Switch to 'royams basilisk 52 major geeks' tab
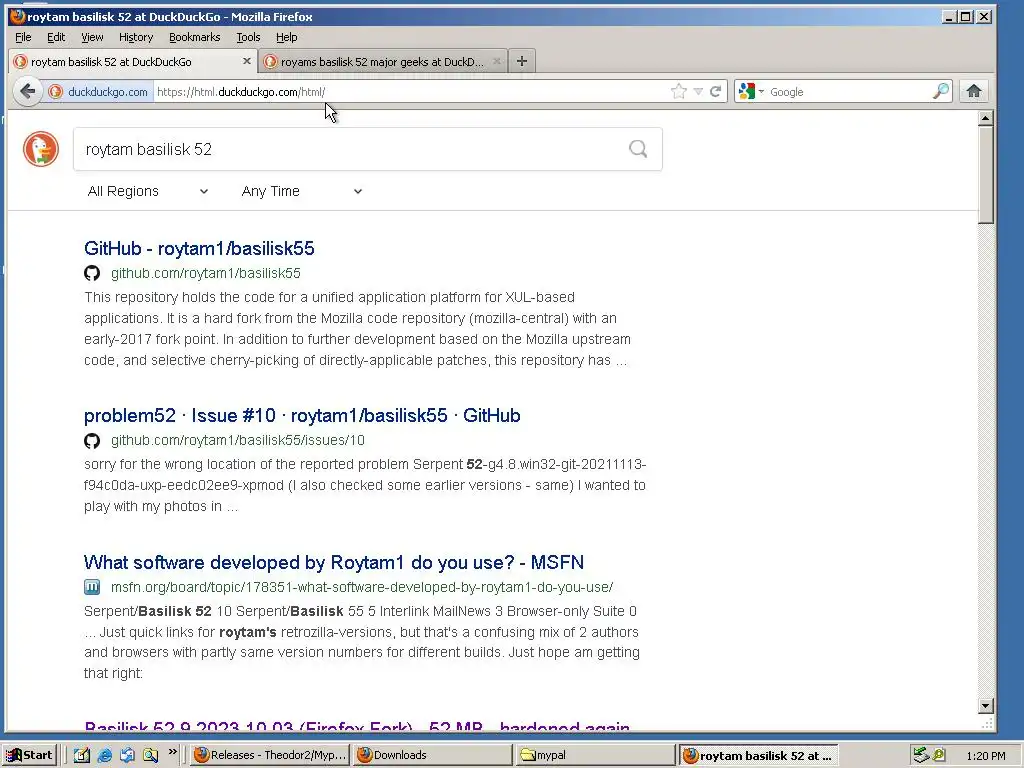The image size is (1024, 768). [x=383, y=61]
